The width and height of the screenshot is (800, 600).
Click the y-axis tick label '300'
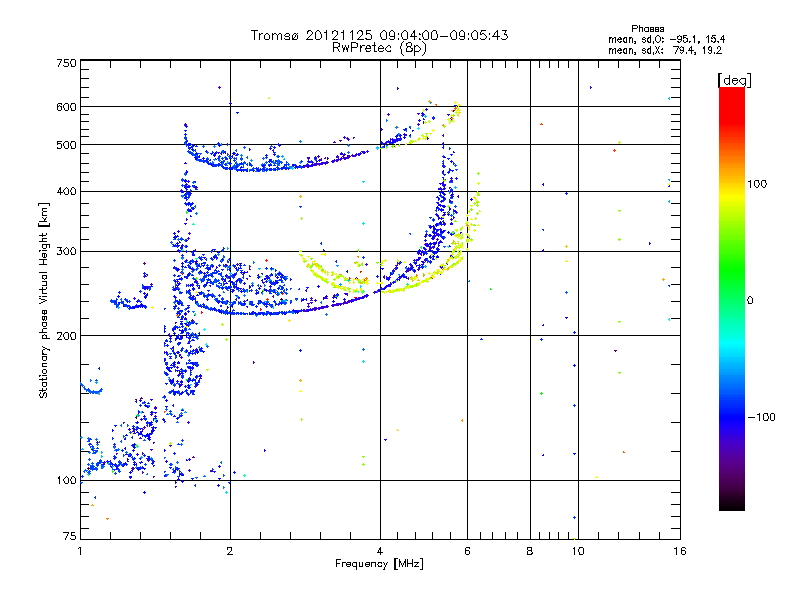coord(66,251)
